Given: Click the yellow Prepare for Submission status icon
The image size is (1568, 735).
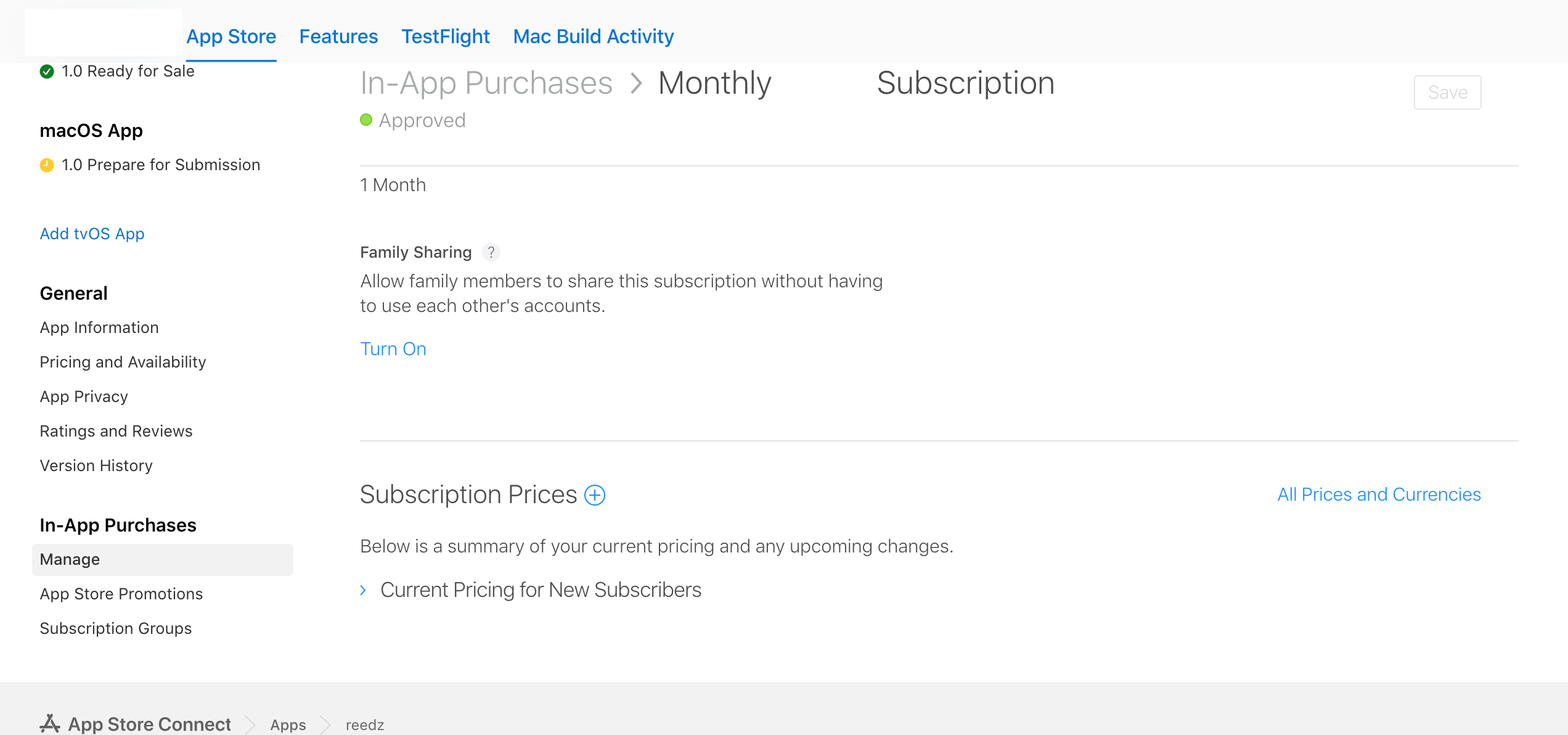Looking at the screenshot, I should (47, 165).
